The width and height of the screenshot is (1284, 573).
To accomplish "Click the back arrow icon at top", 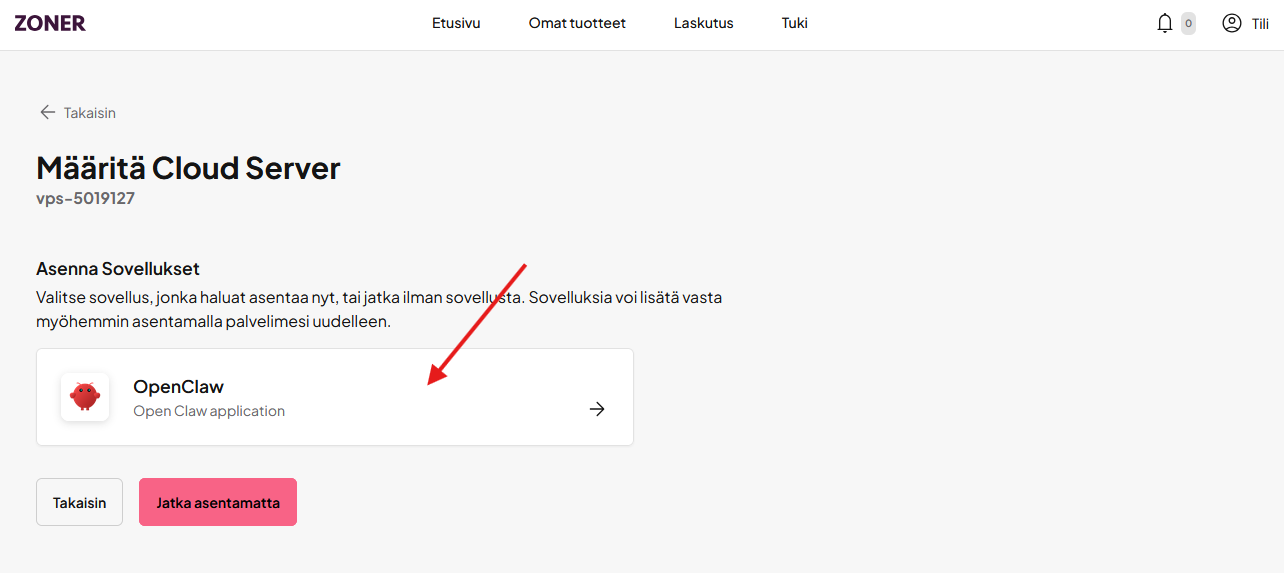I will [x=47, y=112].
